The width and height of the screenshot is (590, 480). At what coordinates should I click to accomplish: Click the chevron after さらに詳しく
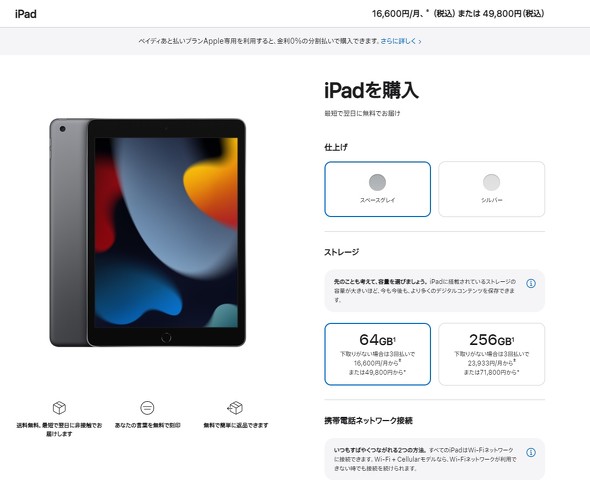click(420, 42)
